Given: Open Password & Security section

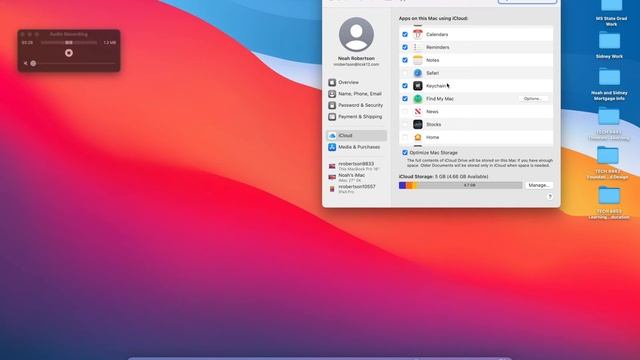Looking at the screenshot, I should (356, 105).
